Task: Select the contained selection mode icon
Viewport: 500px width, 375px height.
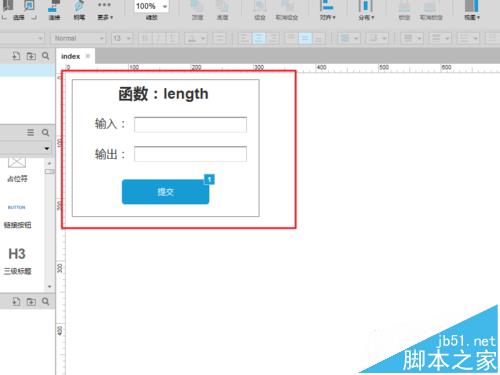Action: [x=29, y=5]
